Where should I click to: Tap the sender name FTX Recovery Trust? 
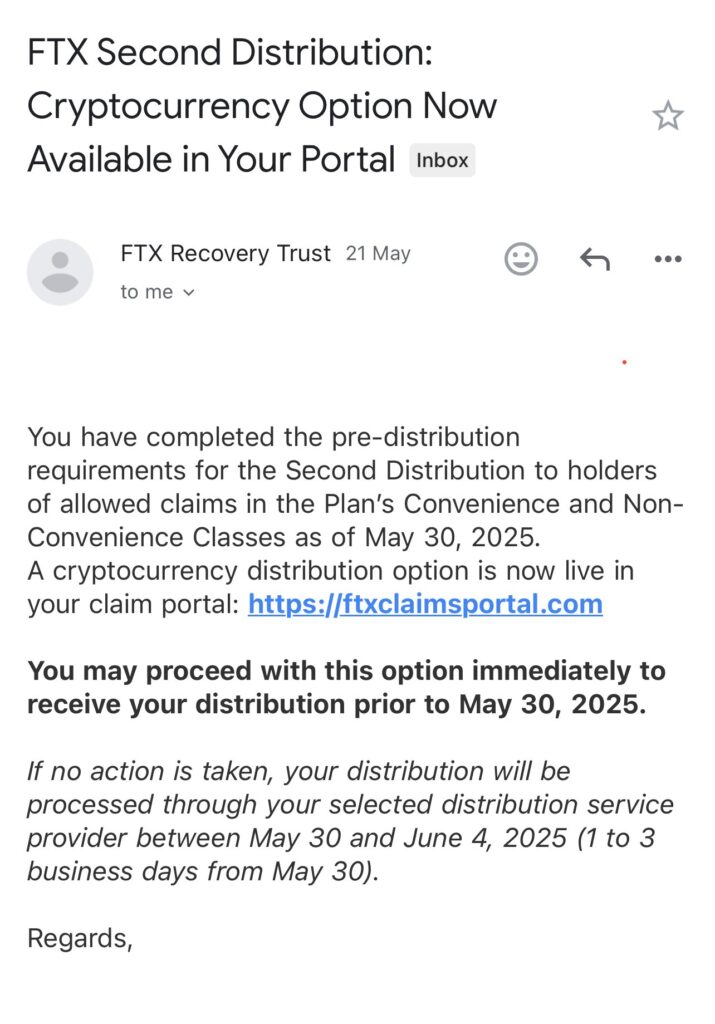(x=225, y=254)
